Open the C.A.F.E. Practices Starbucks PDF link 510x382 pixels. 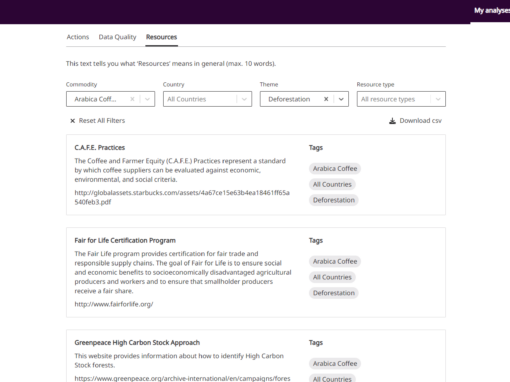[x=182, y=197]
